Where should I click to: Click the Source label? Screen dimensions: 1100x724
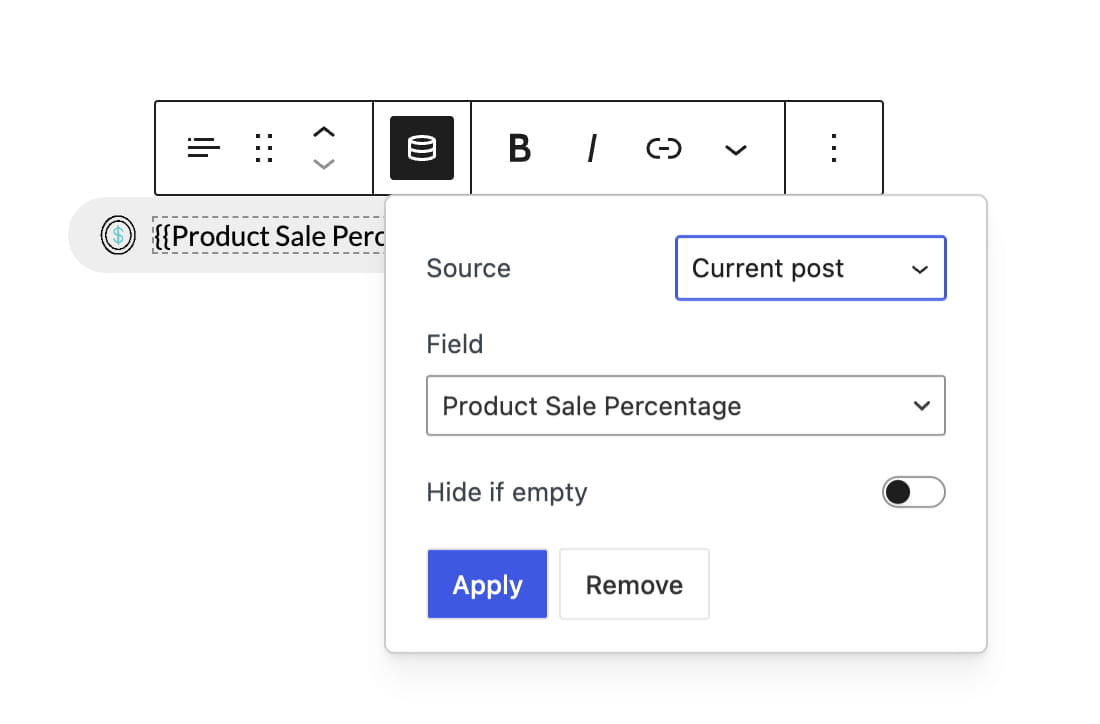tap(469, 268)
